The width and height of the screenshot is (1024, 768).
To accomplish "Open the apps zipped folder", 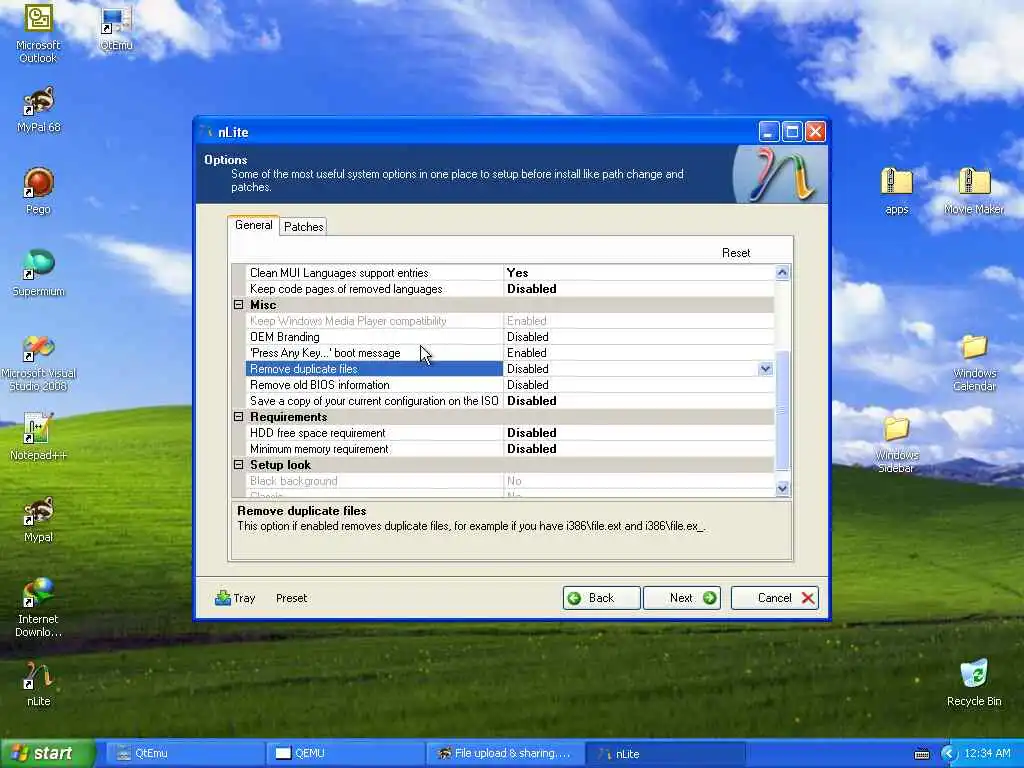I will click(x=897, y=191).
